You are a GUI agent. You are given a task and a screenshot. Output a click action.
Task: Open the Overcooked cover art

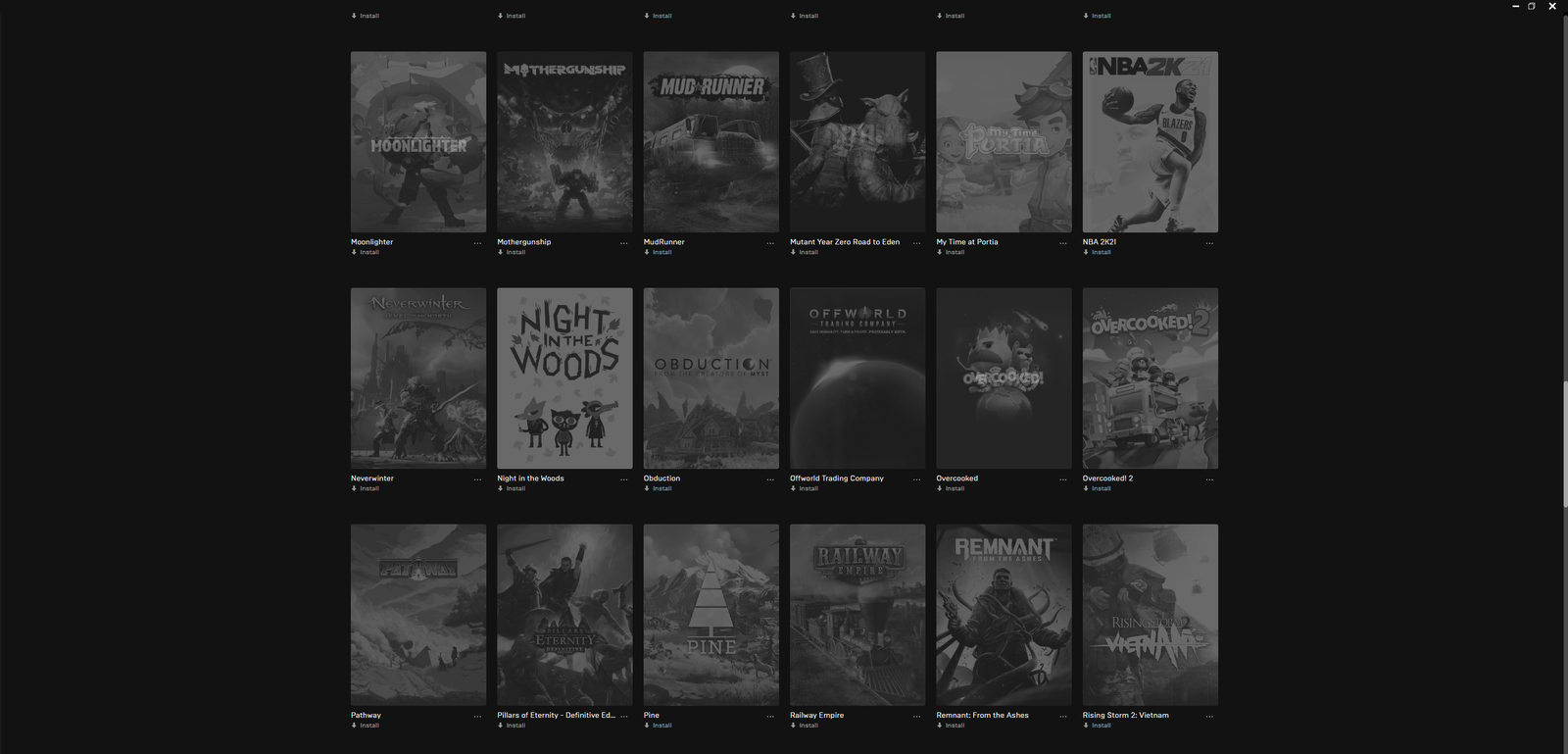(1004, 378)
